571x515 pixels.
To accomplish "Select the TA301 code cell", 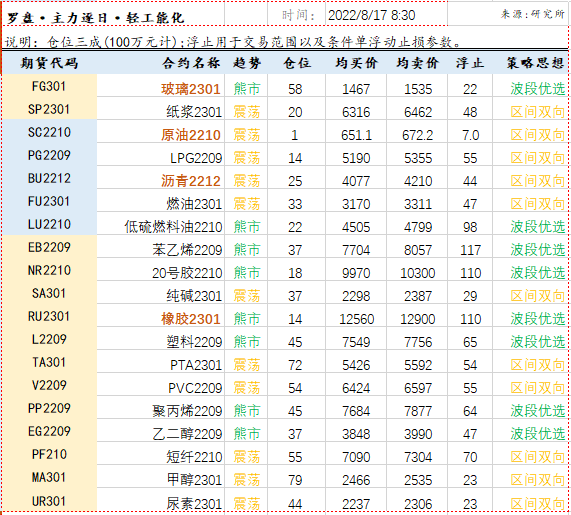I will tap(49, 362).
